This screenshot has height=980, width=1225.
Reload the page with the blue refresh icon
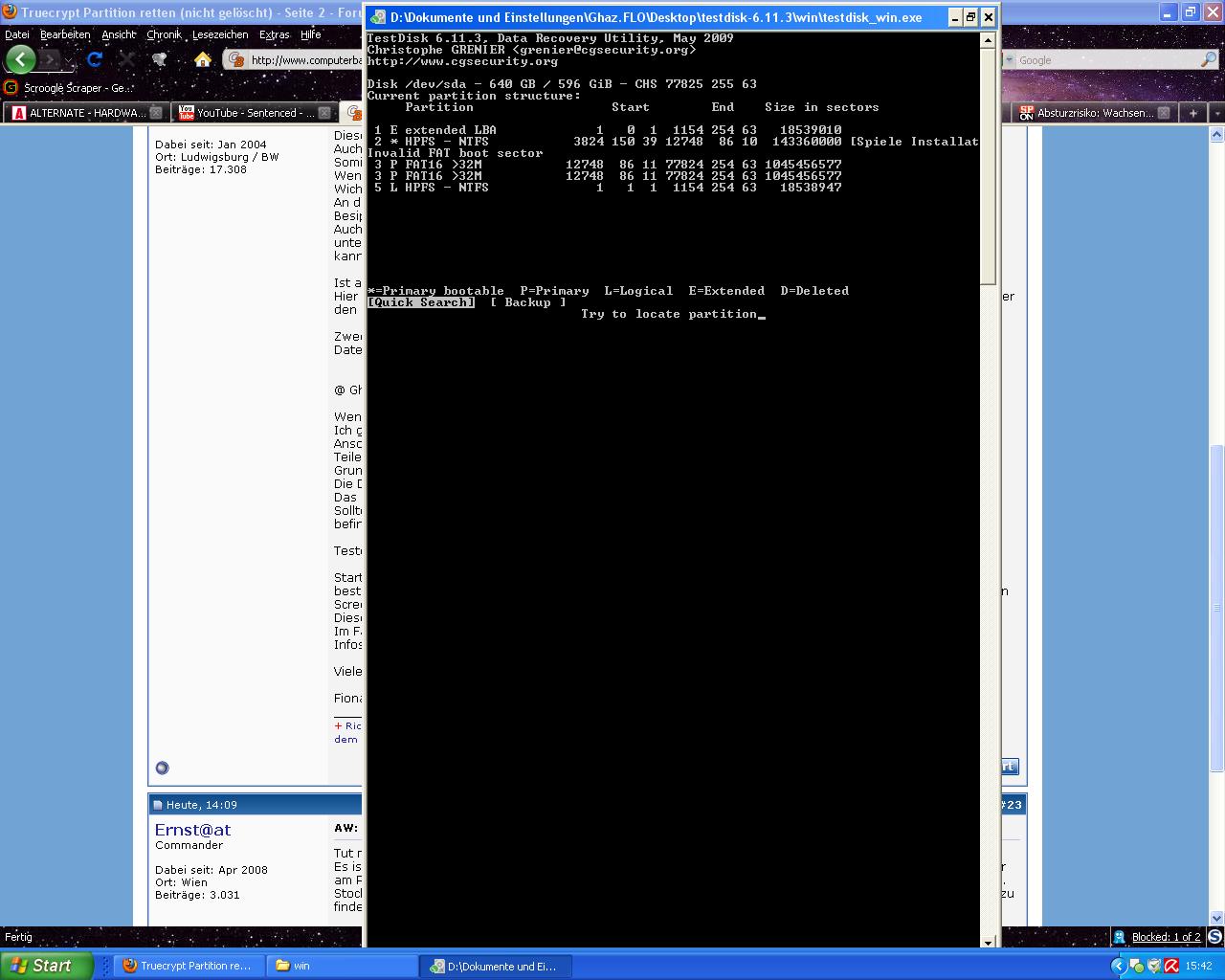[x=95, y=59]
